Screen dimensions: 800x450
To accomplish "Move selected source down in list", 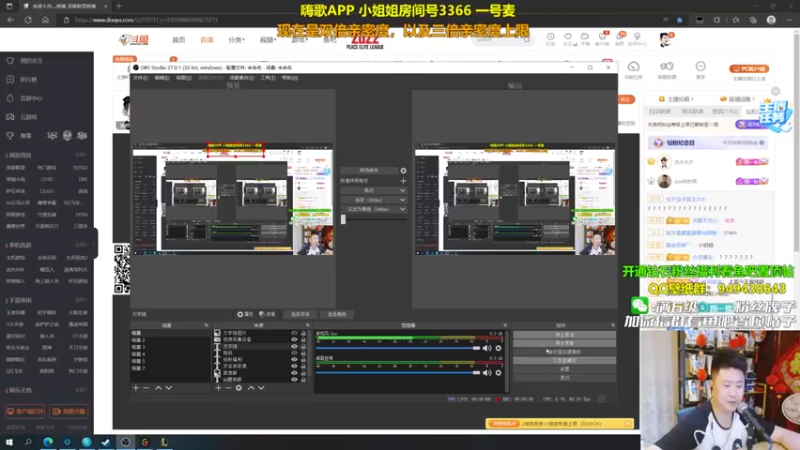I will pos(261,388).
